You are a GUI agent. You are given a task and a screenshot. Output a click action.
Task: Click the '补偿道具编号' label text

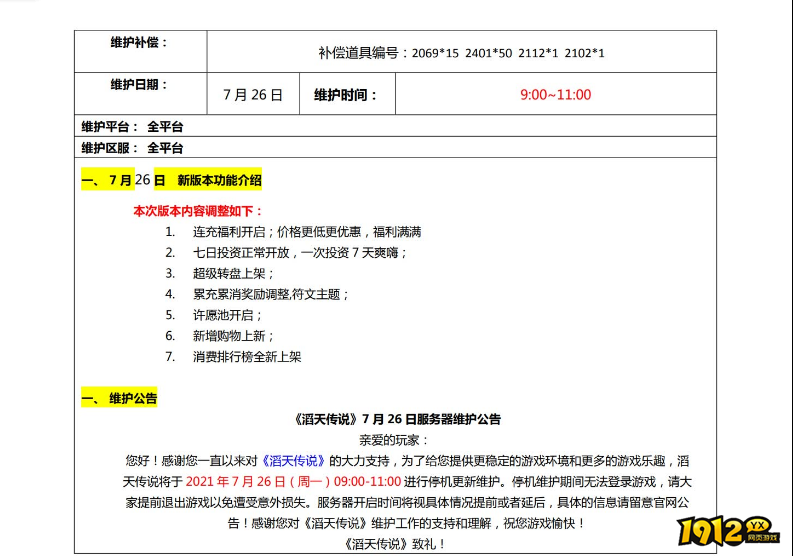[x=359, y=53]
